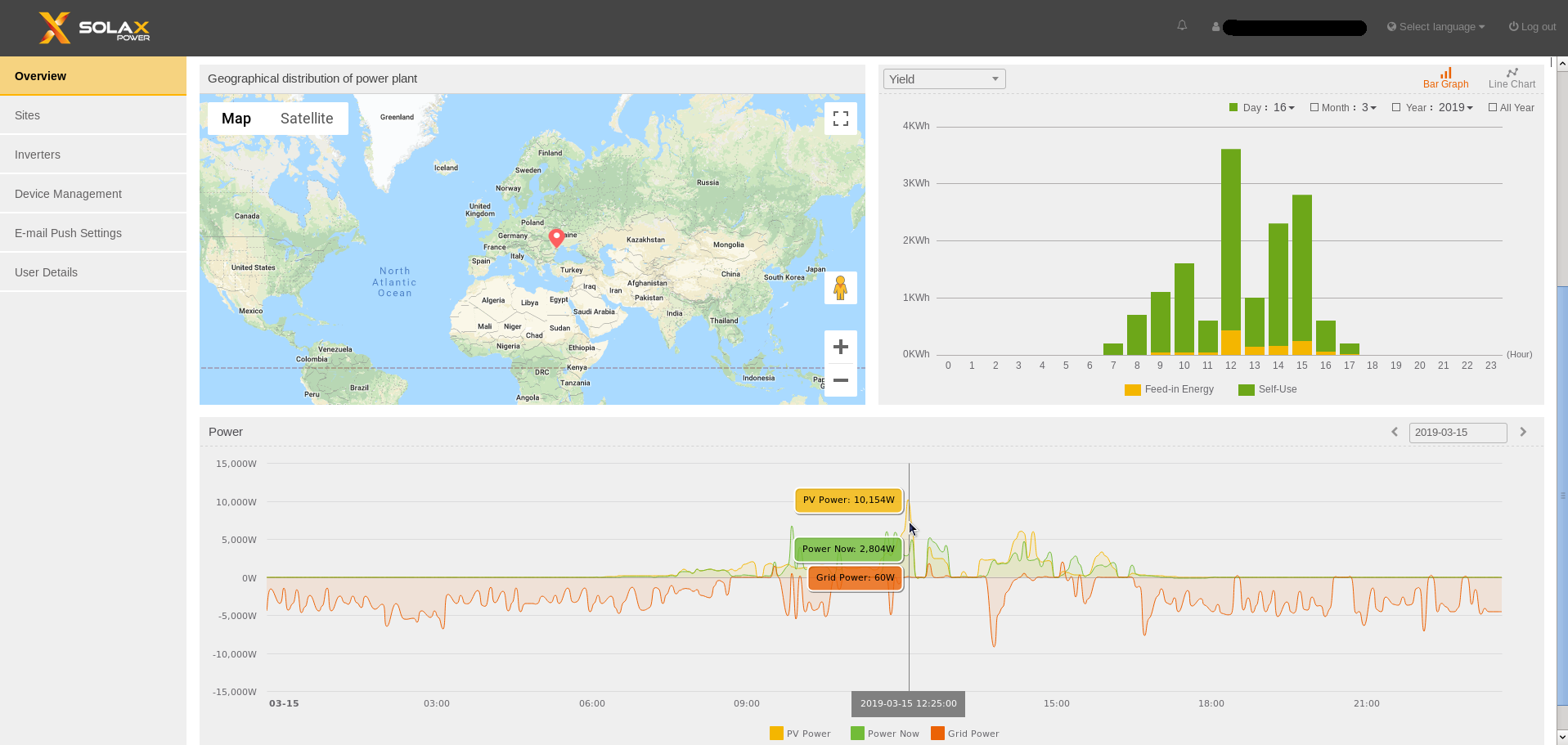This screenshot has width=1568, height=745.
Task: Toggle Grid Power legend swatch
Action: (x=937, y=734)
